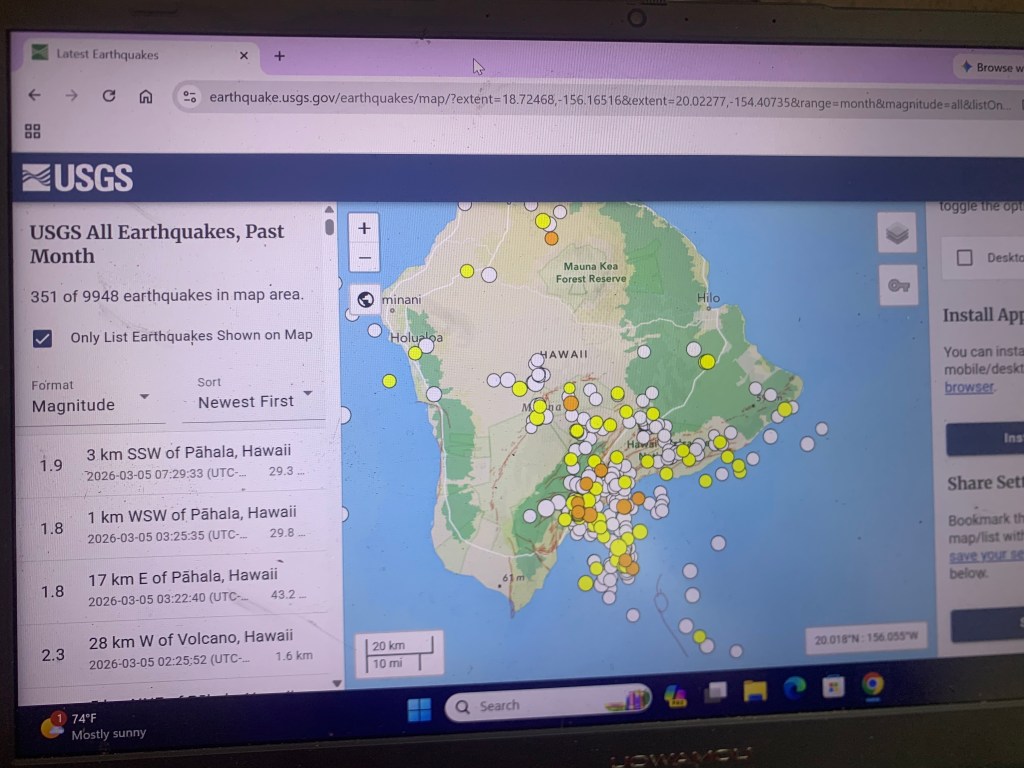
Task: Select the Latest Earthquakes browser tab
Action: pos(108,55)
